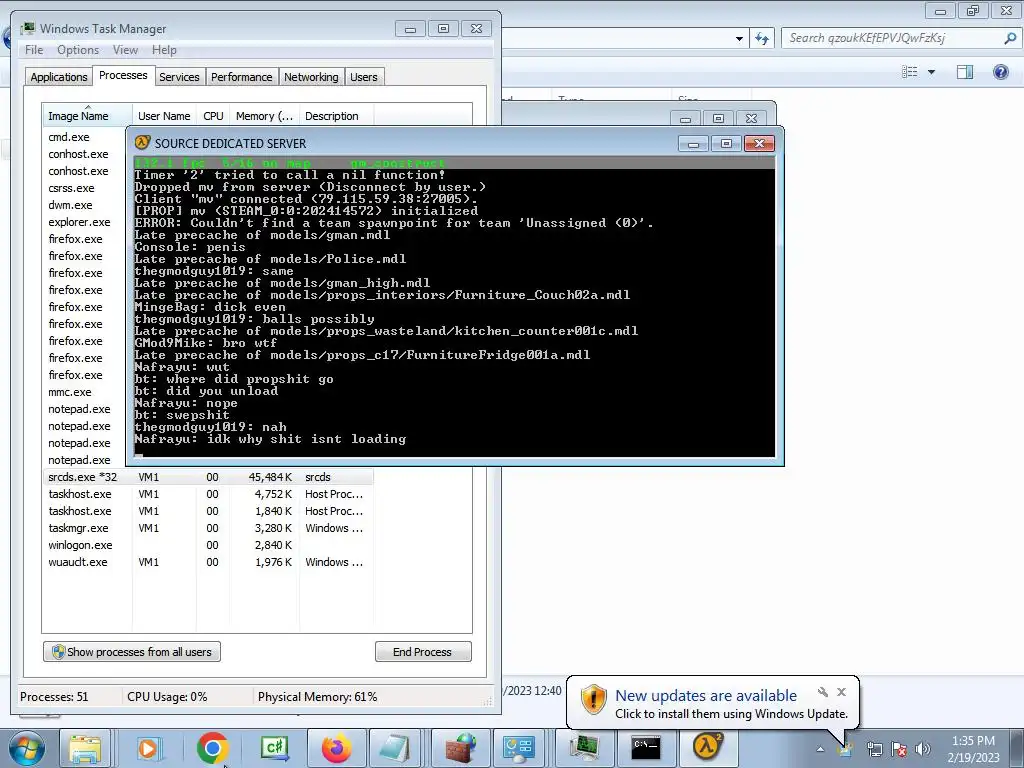Select the csrss.exe process

tap(71, 188)
